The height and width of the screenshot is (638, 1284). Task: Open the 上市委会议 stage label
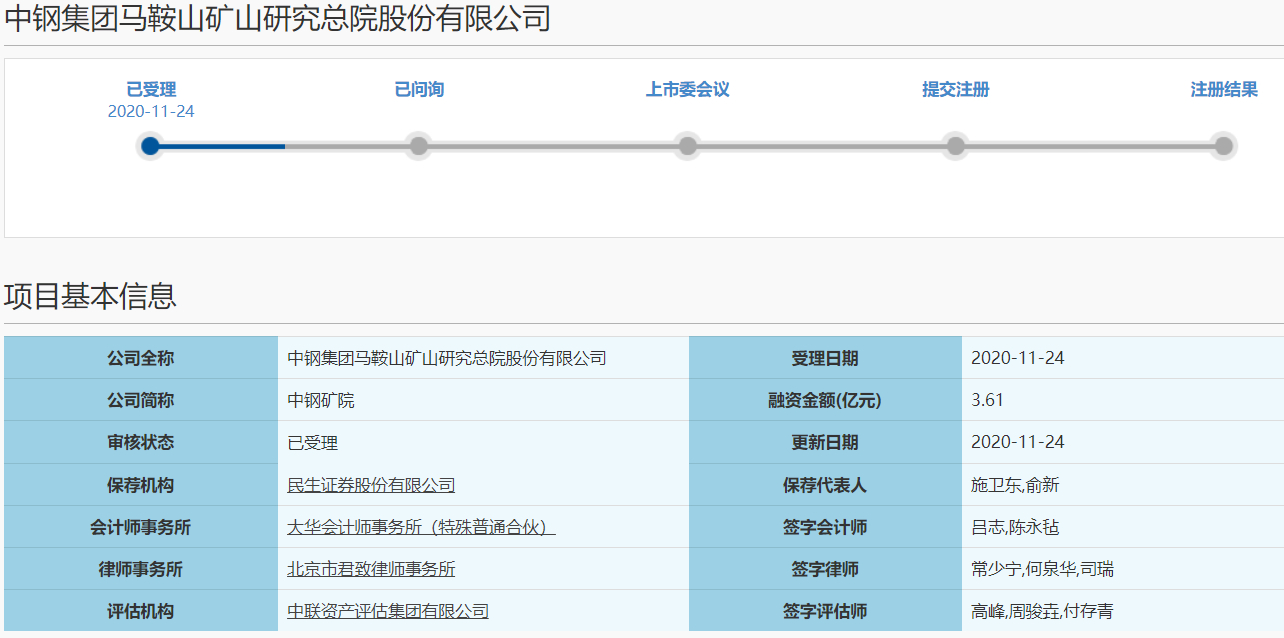pos(688,90)
